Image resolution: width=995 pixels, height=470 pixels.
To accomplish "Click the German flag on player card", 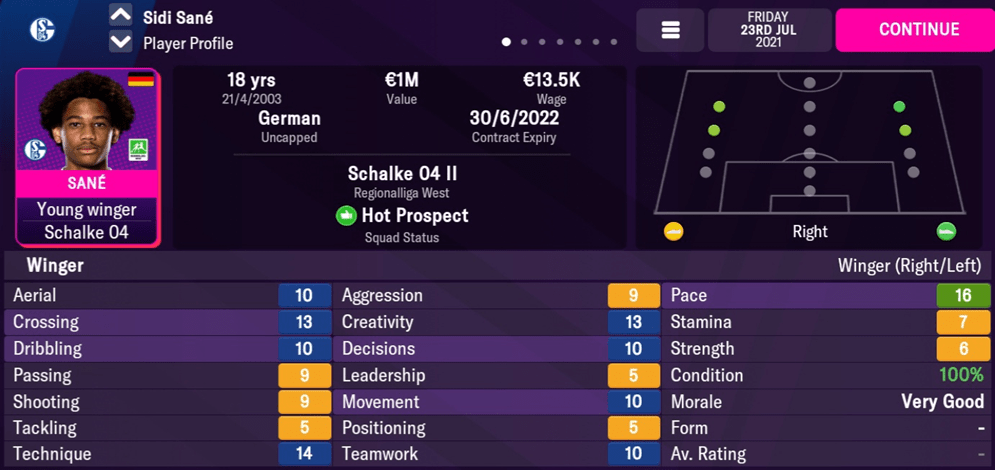I will [x=141, y=80].
